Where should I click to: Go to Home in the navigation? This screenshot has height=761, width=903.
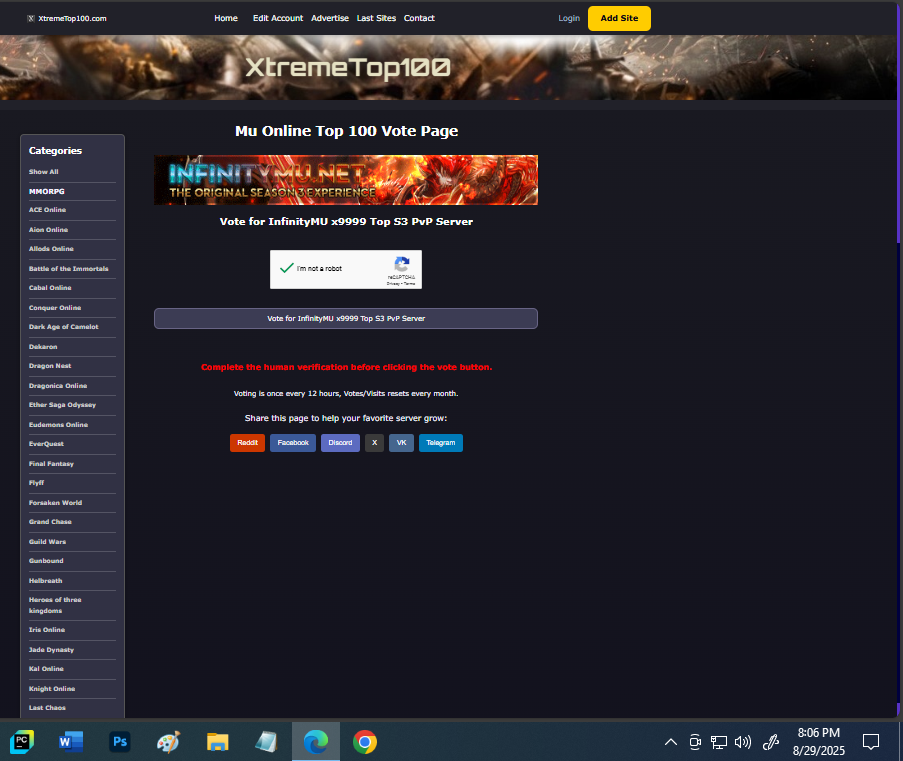click(x=226, y=18)
